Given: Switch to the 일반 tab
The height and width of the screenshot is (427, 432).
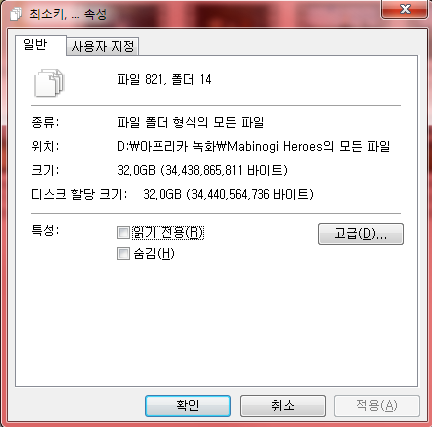Looking at the screenshot, I should [35, 44].
